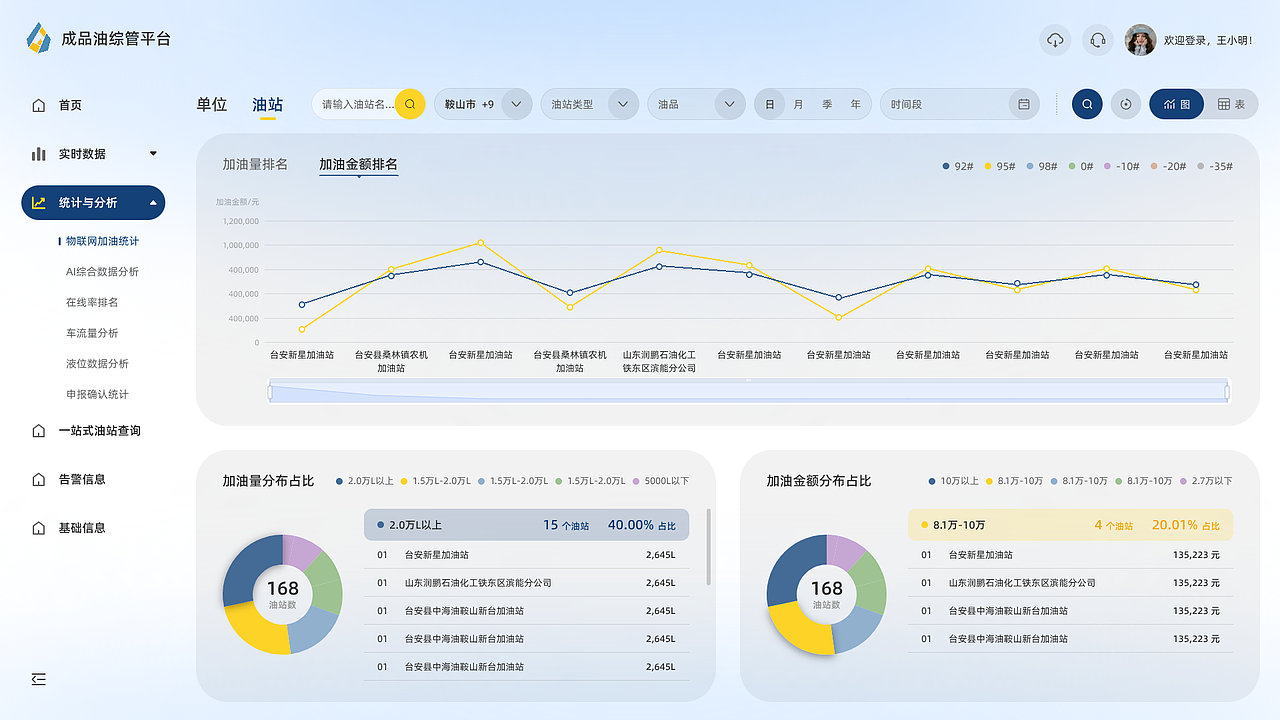Open the cloud download icon in header
Screen dimensions: 1280x720
[1055, 40]
